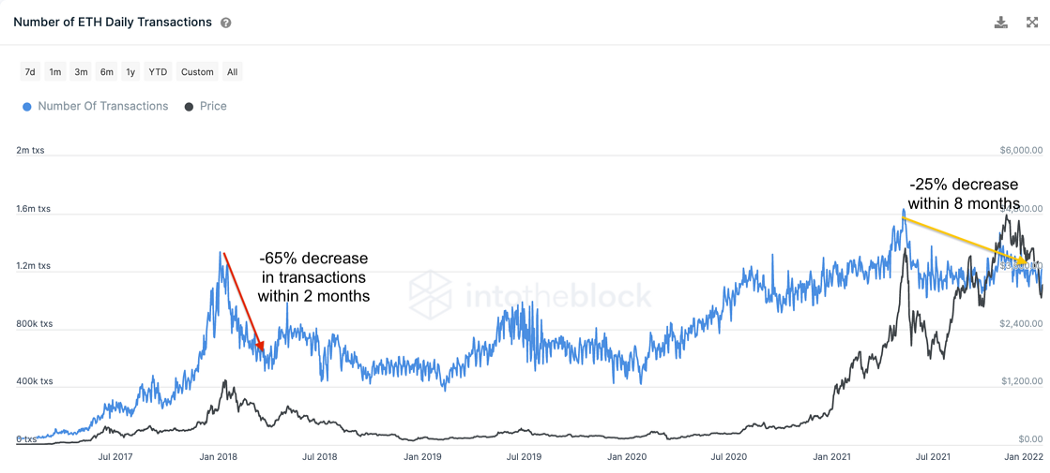Set range to 6m
Screen dimensions: 1050x473
coord(107,72)
